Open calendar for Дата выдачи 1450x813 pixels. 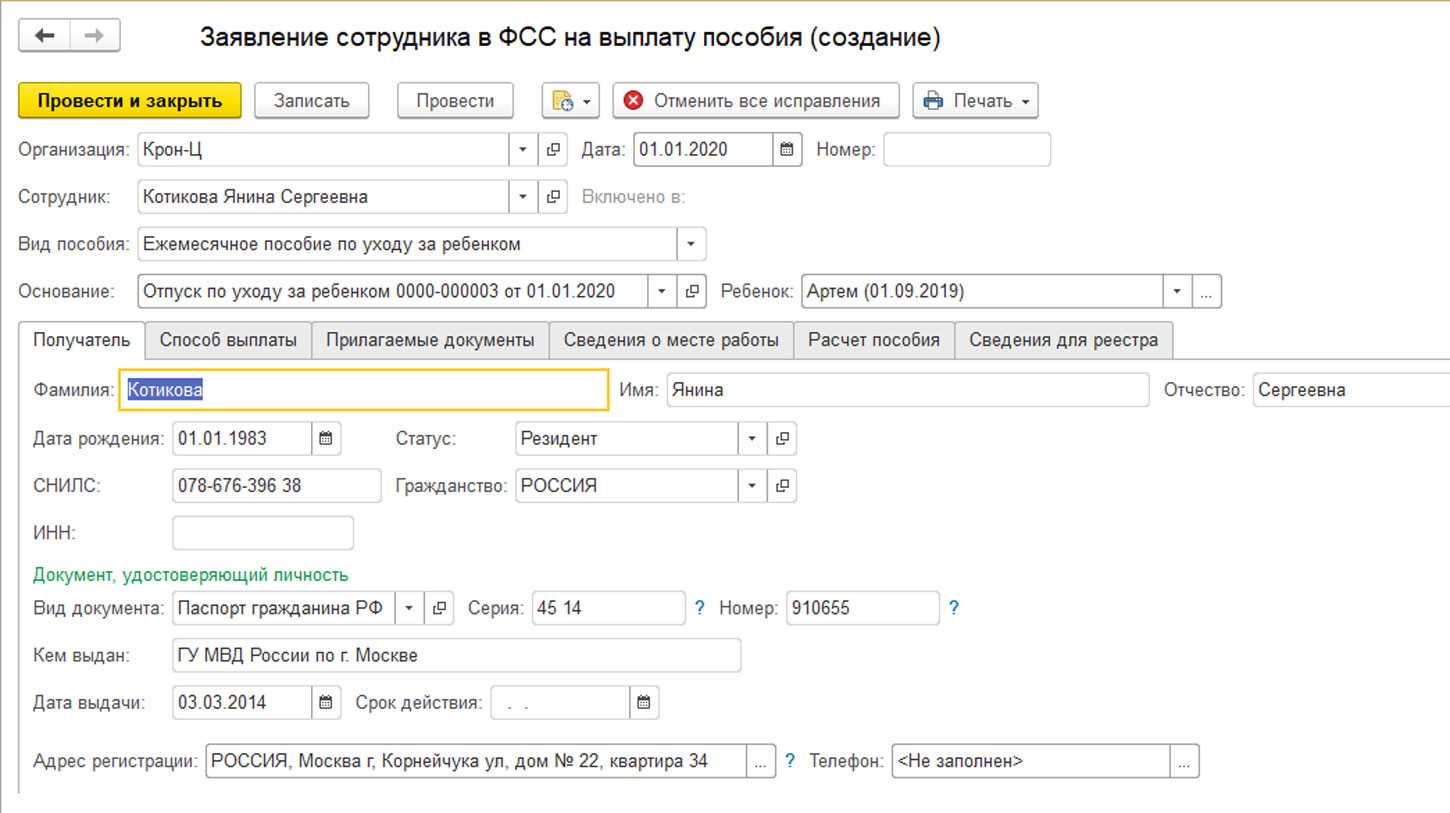click(x=326, y=702)
